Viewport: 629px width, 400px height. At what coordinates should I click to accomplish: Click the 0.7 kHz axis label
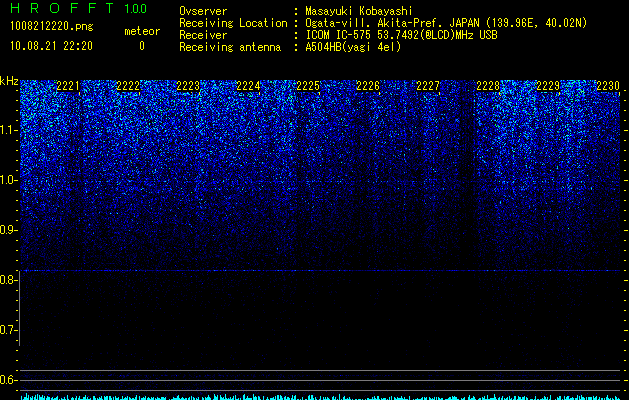pos(9,330)
